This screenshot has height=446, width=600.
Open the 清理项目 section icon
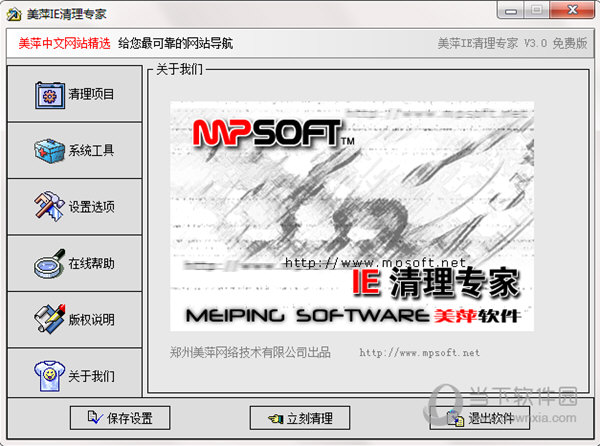(x=50, y=95)
